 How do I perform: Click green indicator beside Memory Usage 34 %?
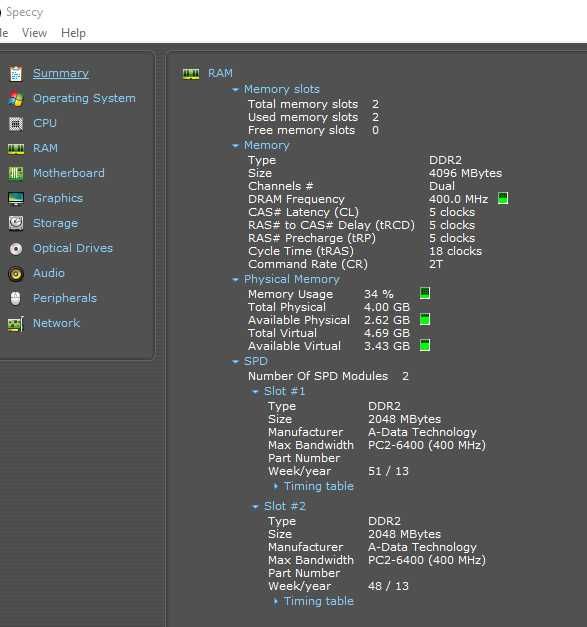click(x=425, y=294)
